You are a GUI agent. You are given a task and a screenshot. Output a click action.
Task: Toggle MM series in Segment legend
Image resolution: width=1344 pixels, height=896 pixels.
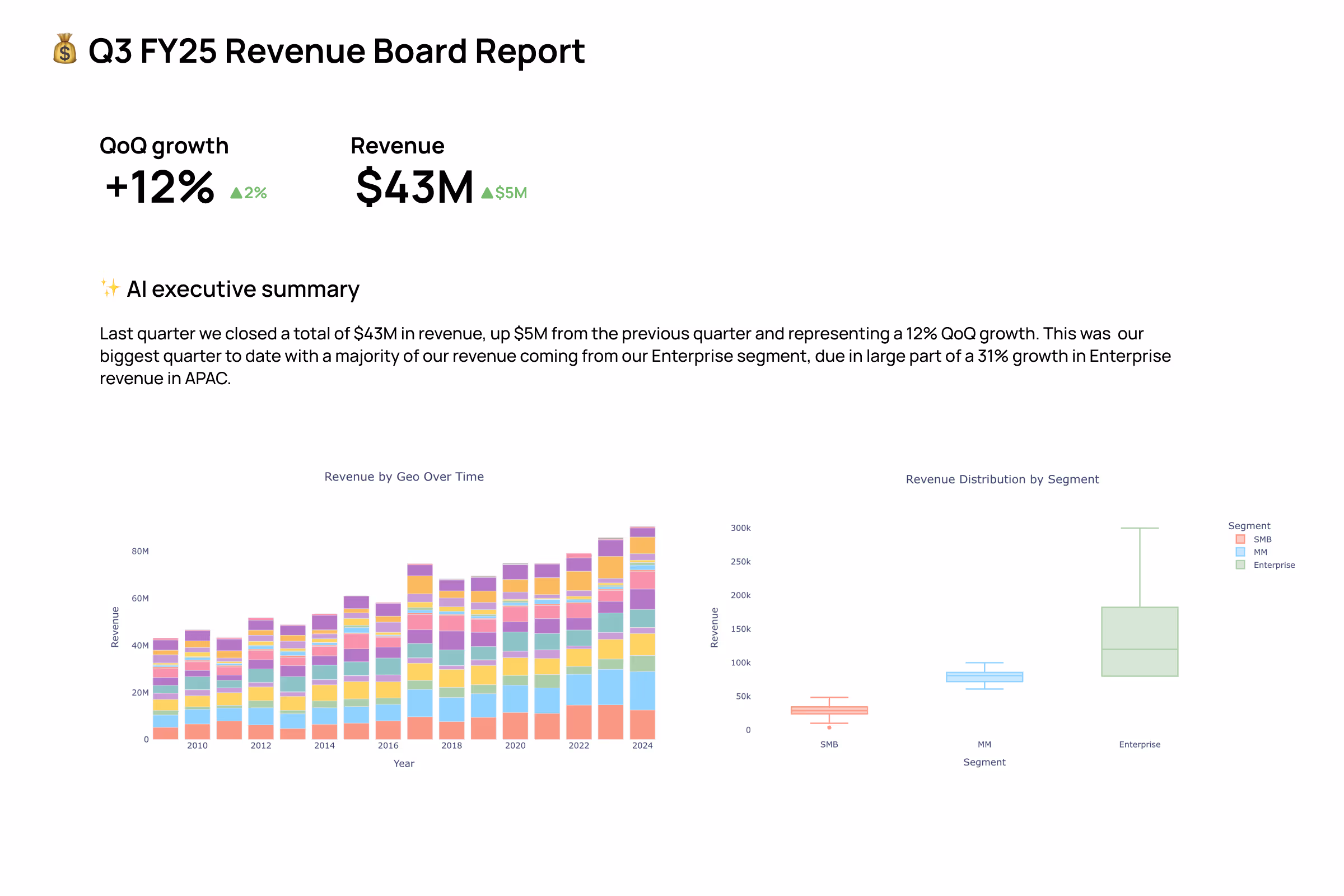(x=1260, y=552)
